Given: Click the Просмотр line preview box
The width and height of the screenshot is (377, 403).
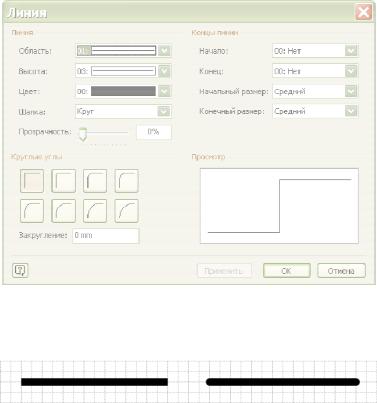Looking at the screenshot, I should (279, 206).
